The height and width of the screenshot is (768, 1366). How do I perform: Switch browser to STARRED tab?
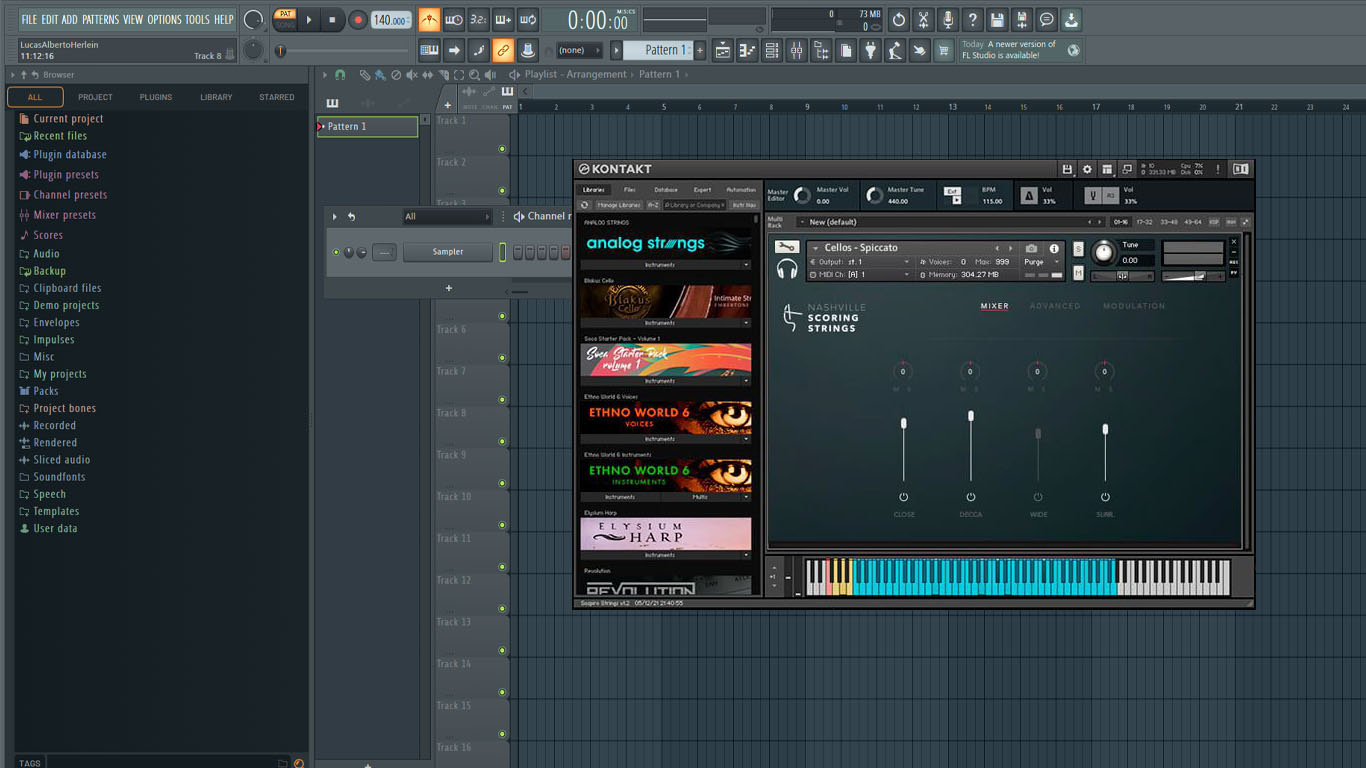point(277,97)
